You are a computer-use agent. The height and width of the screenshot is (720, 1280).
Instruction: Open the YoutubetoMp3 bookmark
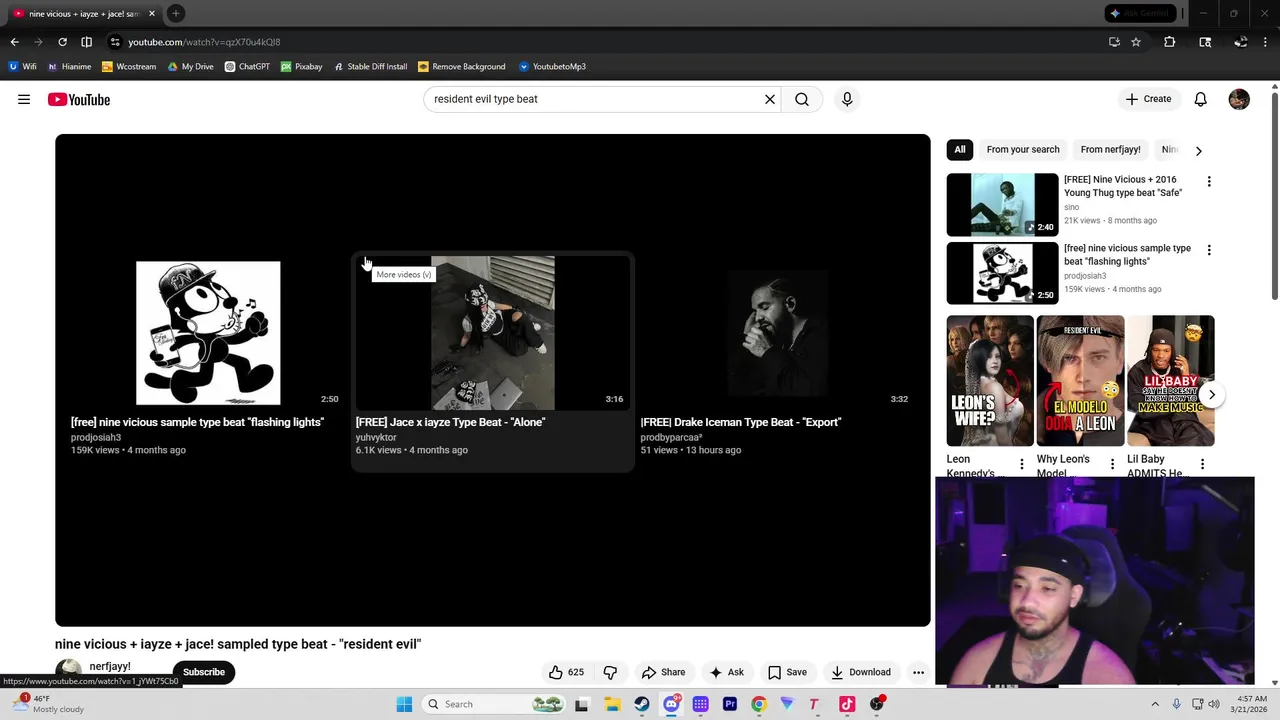[552, 67]
